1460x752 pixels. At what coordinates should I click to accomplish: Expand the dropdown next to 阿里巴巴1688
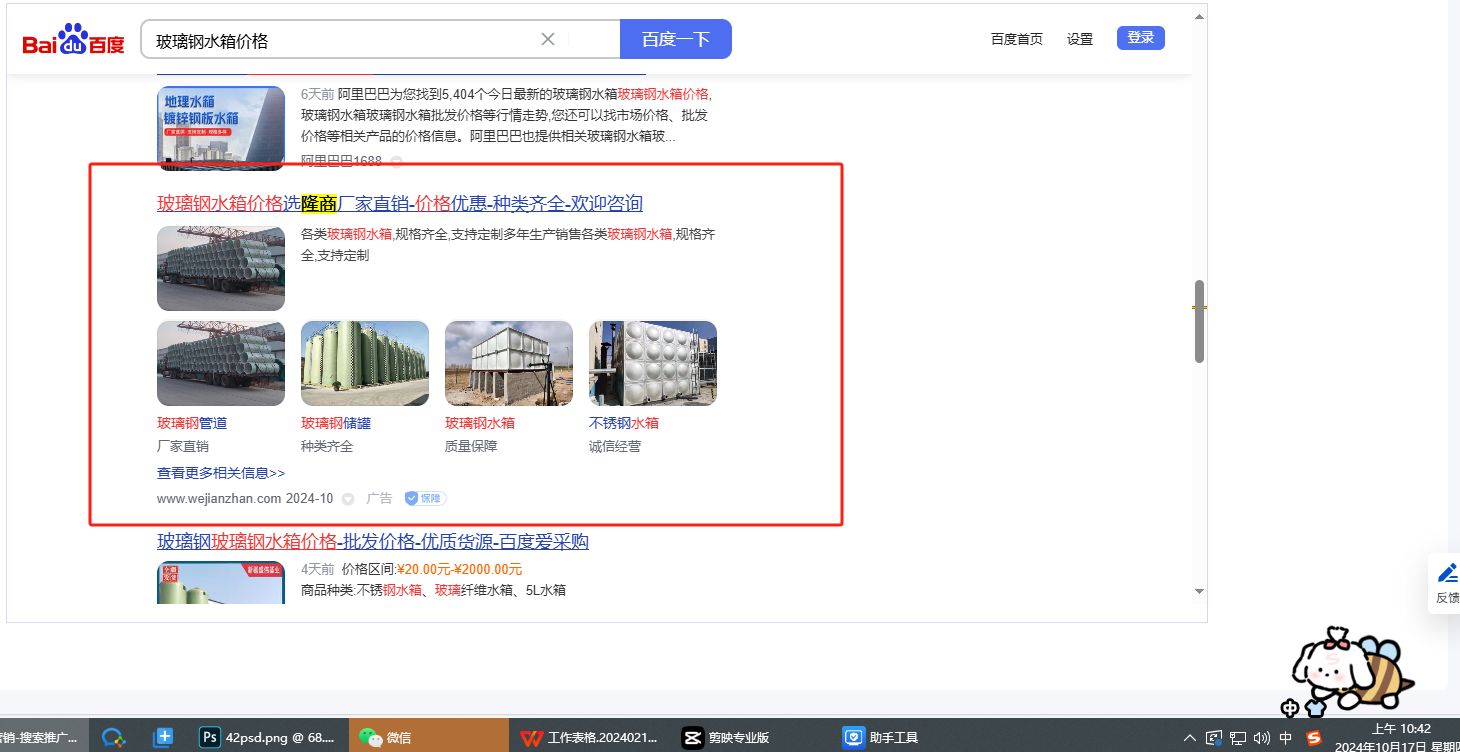coord(397,161)
